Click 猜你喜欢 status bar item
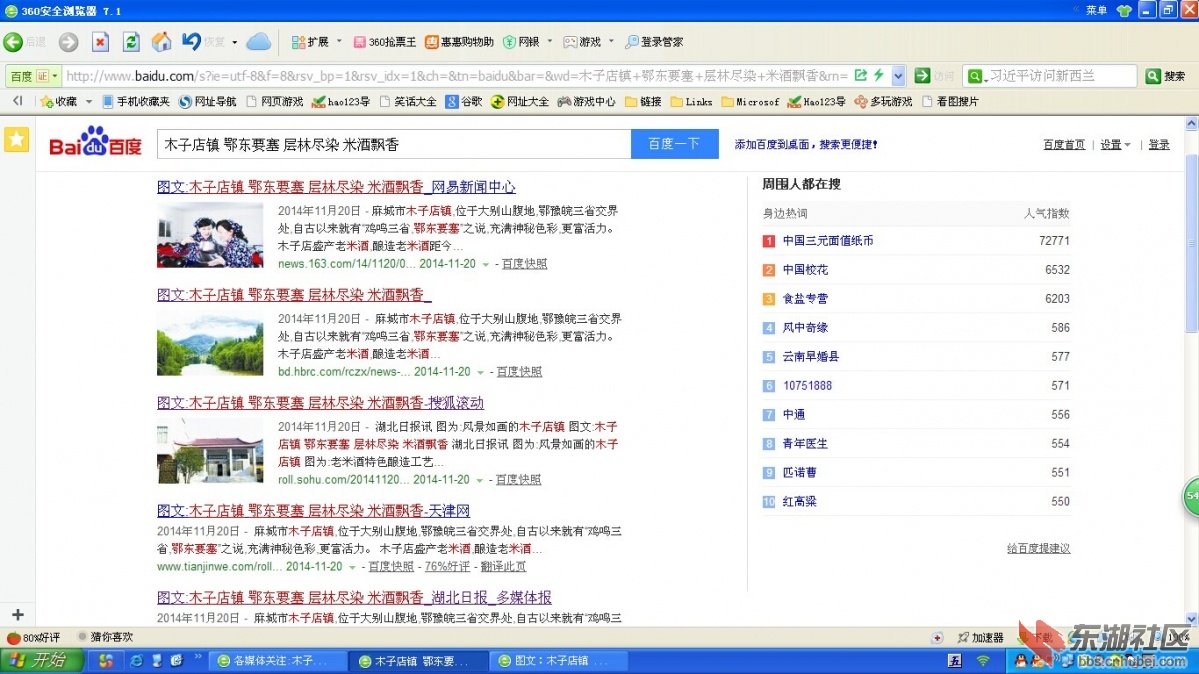The width and height of the screenshot is (1199, 674). click(106, 637)
